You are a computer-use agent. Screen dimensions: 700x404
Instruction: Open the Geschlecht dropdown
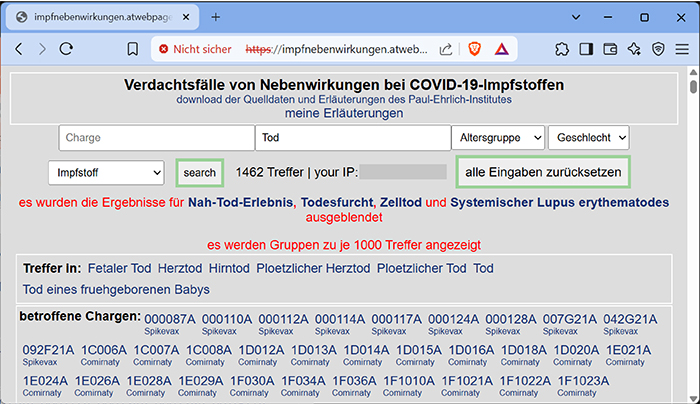(589, 138)
